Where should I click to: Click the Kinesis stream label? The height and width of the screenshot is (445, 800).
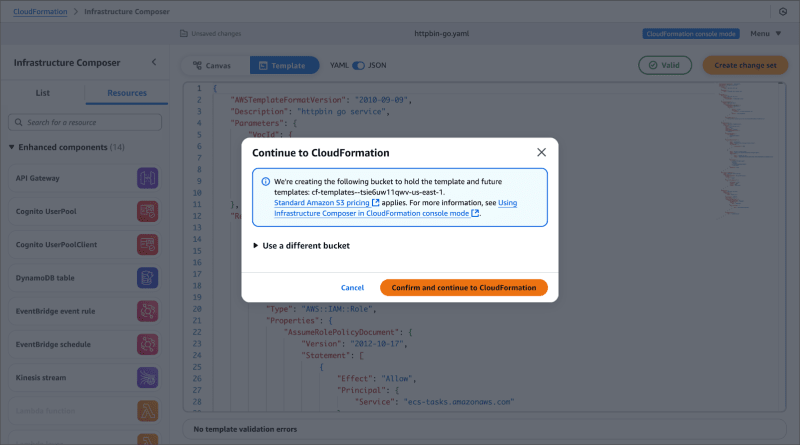[x=41, y=378]
